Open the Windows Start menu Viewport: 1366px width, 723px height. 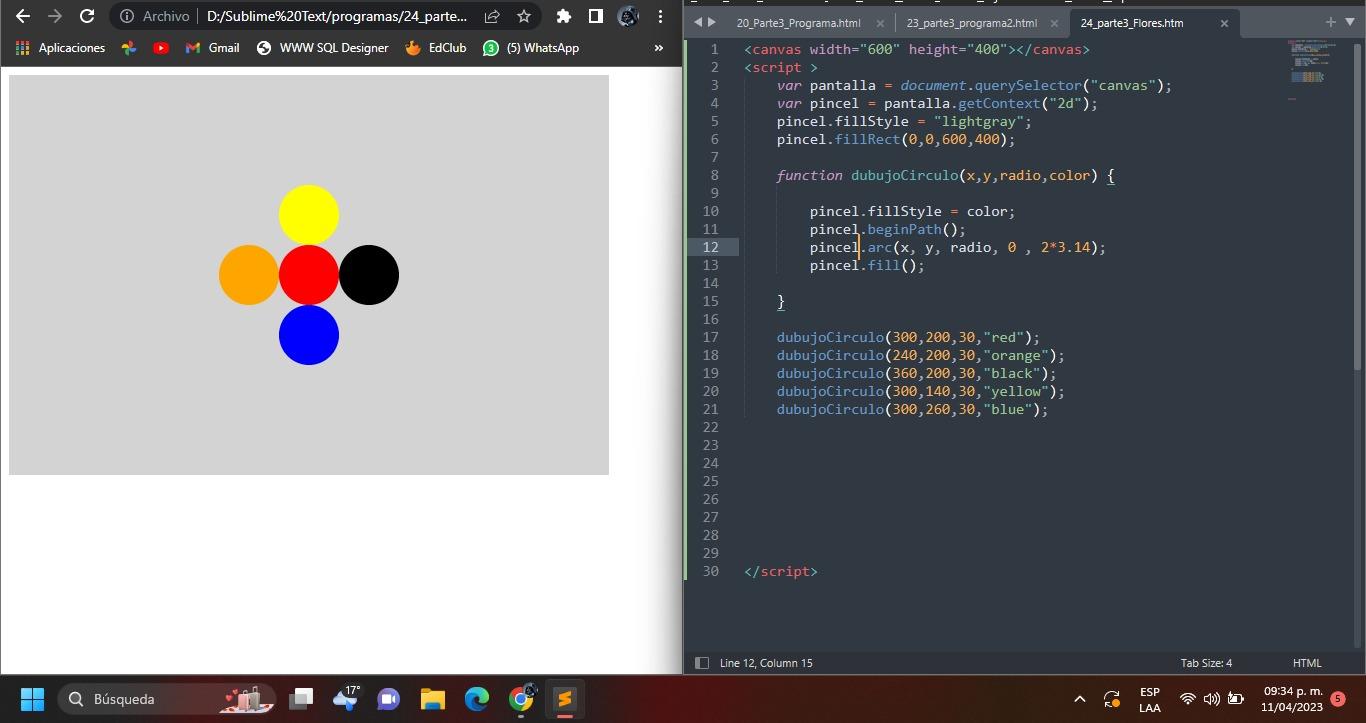pyautogui.click(x=32, y=698)
